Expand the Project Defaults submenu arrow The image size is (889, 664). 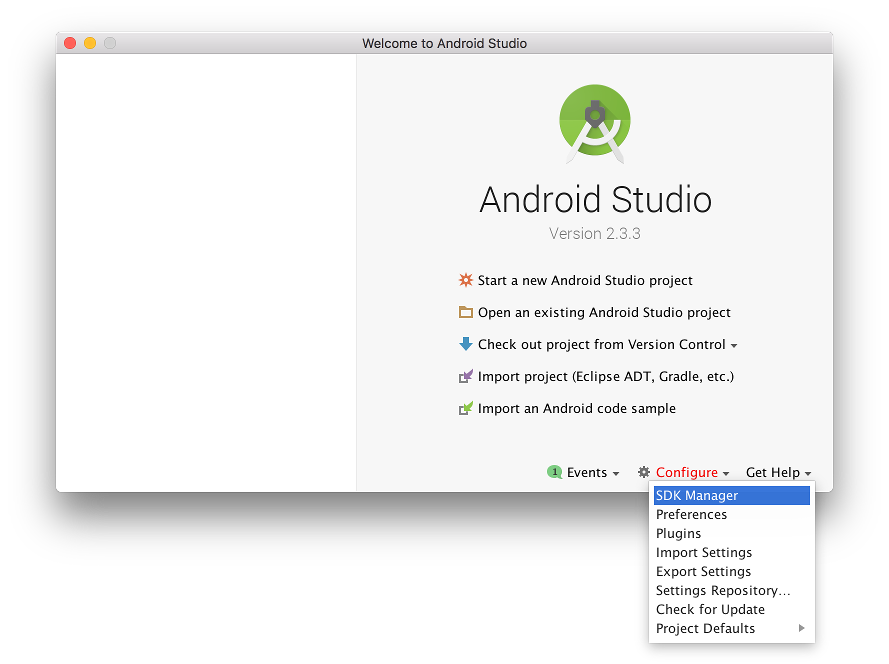801,628
